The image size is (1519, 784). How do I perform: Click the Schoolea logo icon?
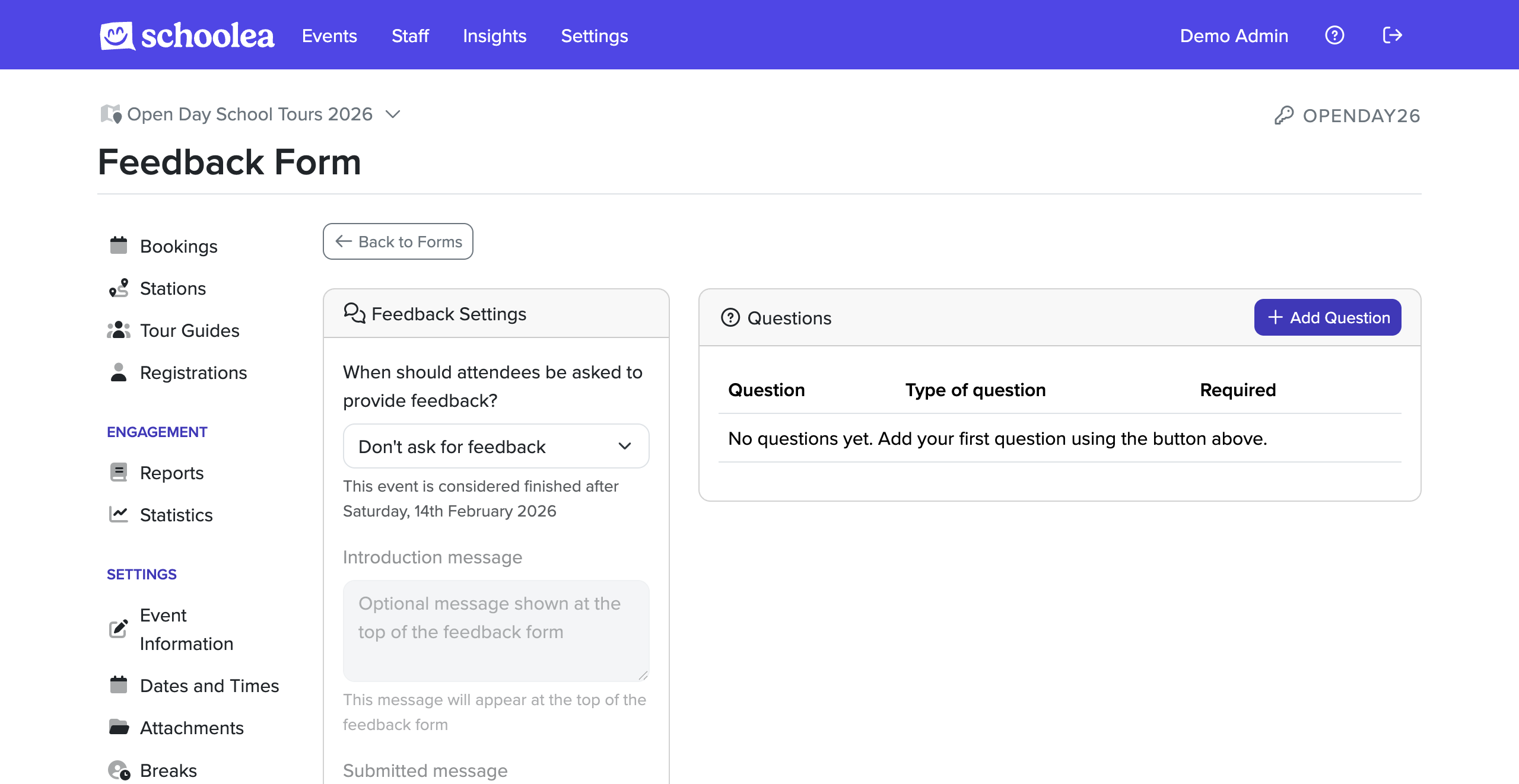click(116, 35)
